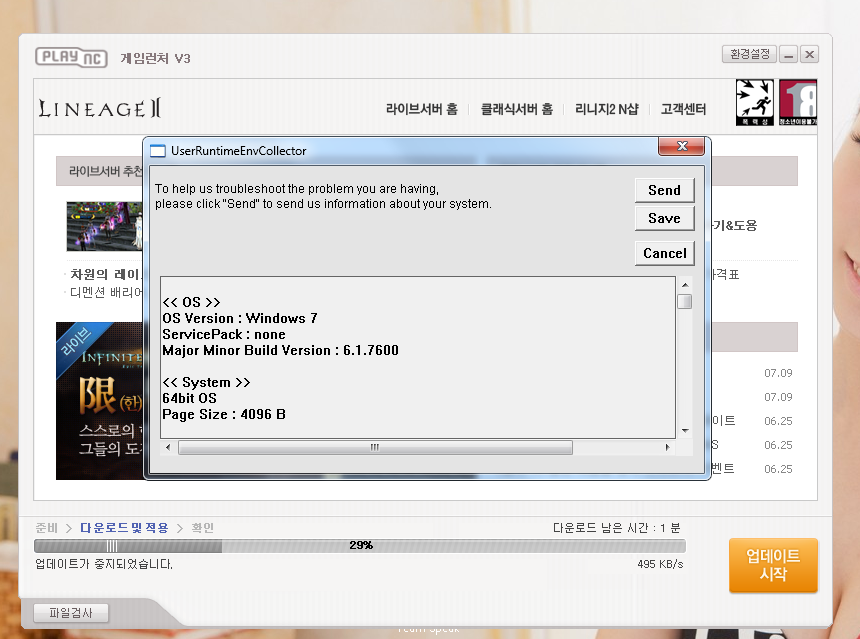
Task: Minimize the game launcher window
Action: tap(788, 54)
